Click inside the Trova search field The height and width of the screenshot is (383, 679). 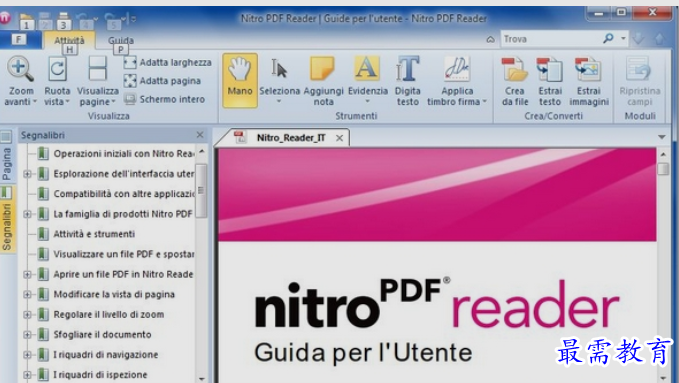pyautogui.click(x=551, y=39)
